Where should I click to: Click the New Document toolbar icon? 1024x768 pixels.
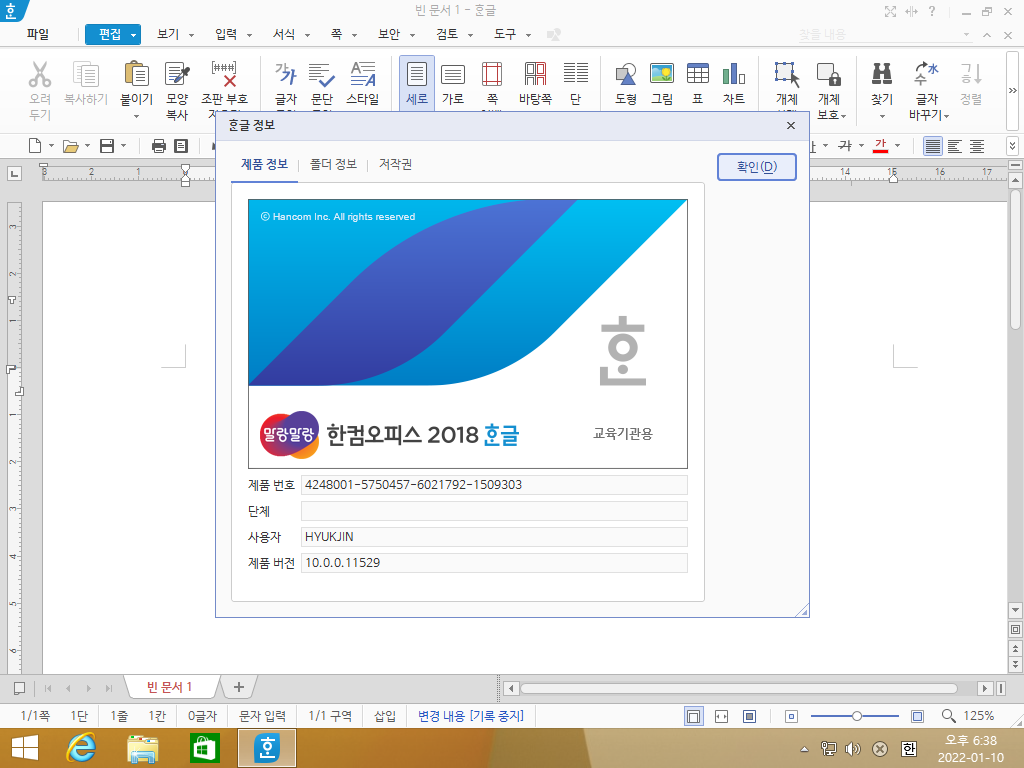(35, 146)
